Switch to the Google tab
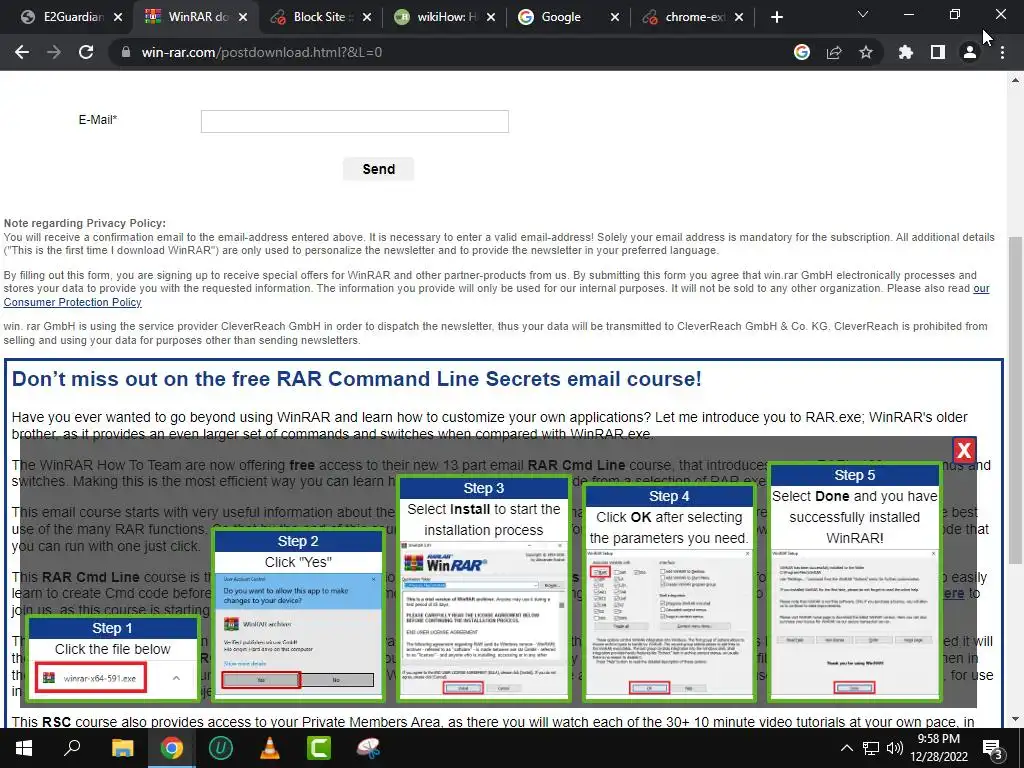Screen dimensions: 1024x768 [560, 17]
